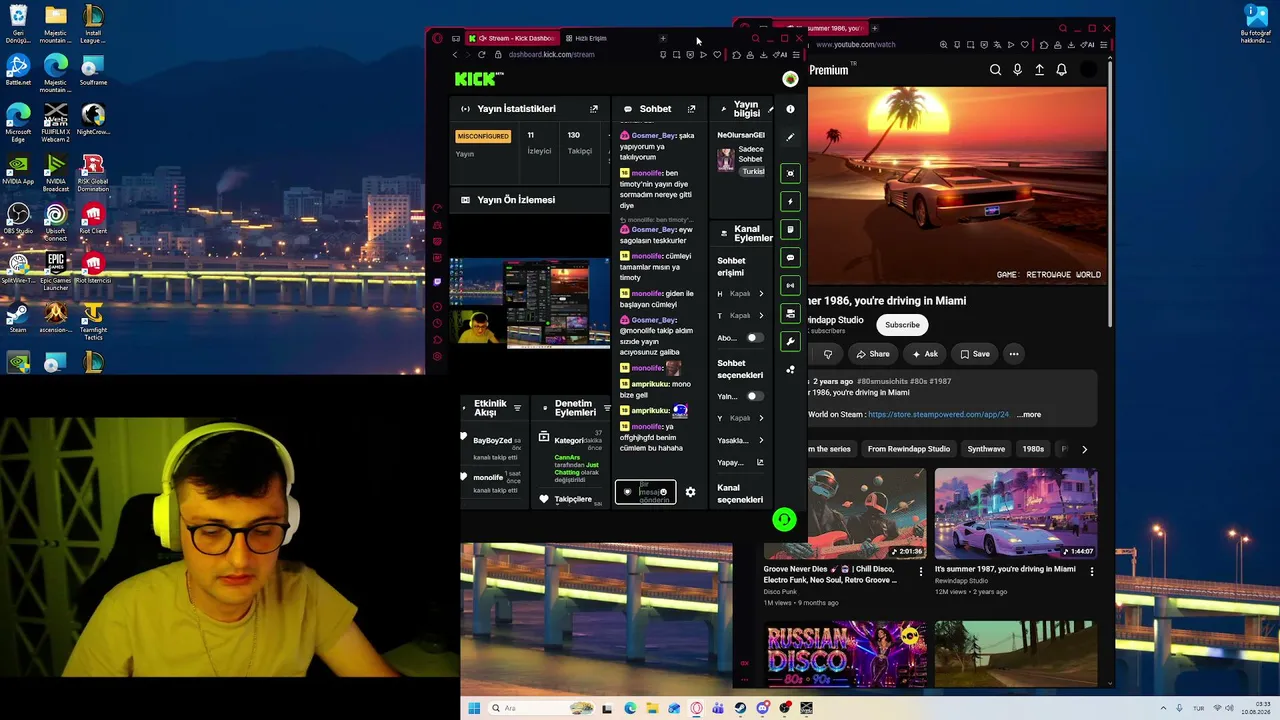Select the focus-frame icon in Kick's right sidebar
Viewport: 1280px width, 720px height.
pyautogui.click(x=790, y=173)
